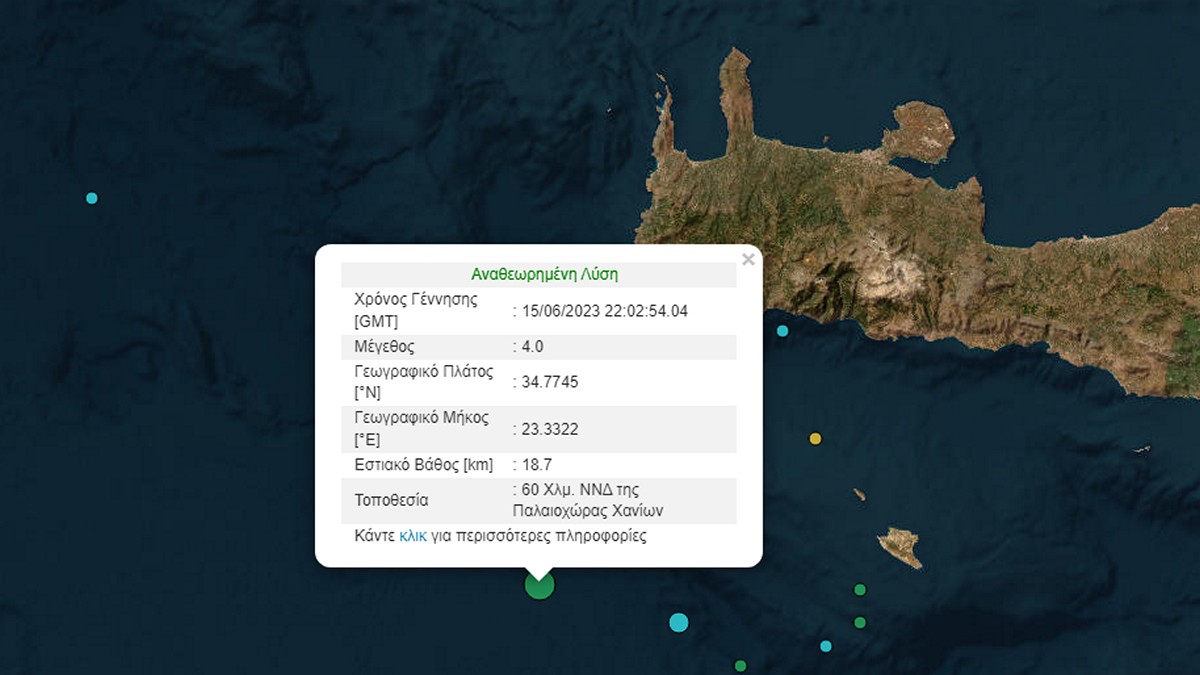Image resolution: width=1200 pixels, height=675 pixels.
Task: Click the round Akrotiri peninsula on the map
Action: [918, 130]
